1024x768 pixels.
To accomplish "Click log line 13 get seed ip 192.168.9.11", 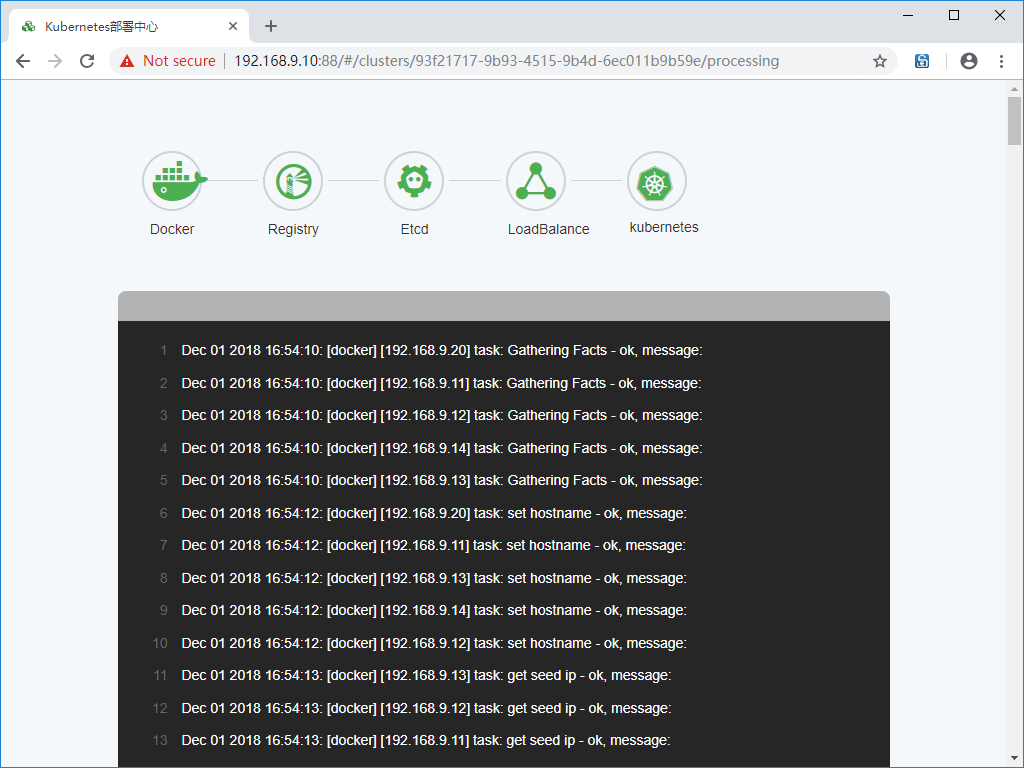I will point(425,741).
